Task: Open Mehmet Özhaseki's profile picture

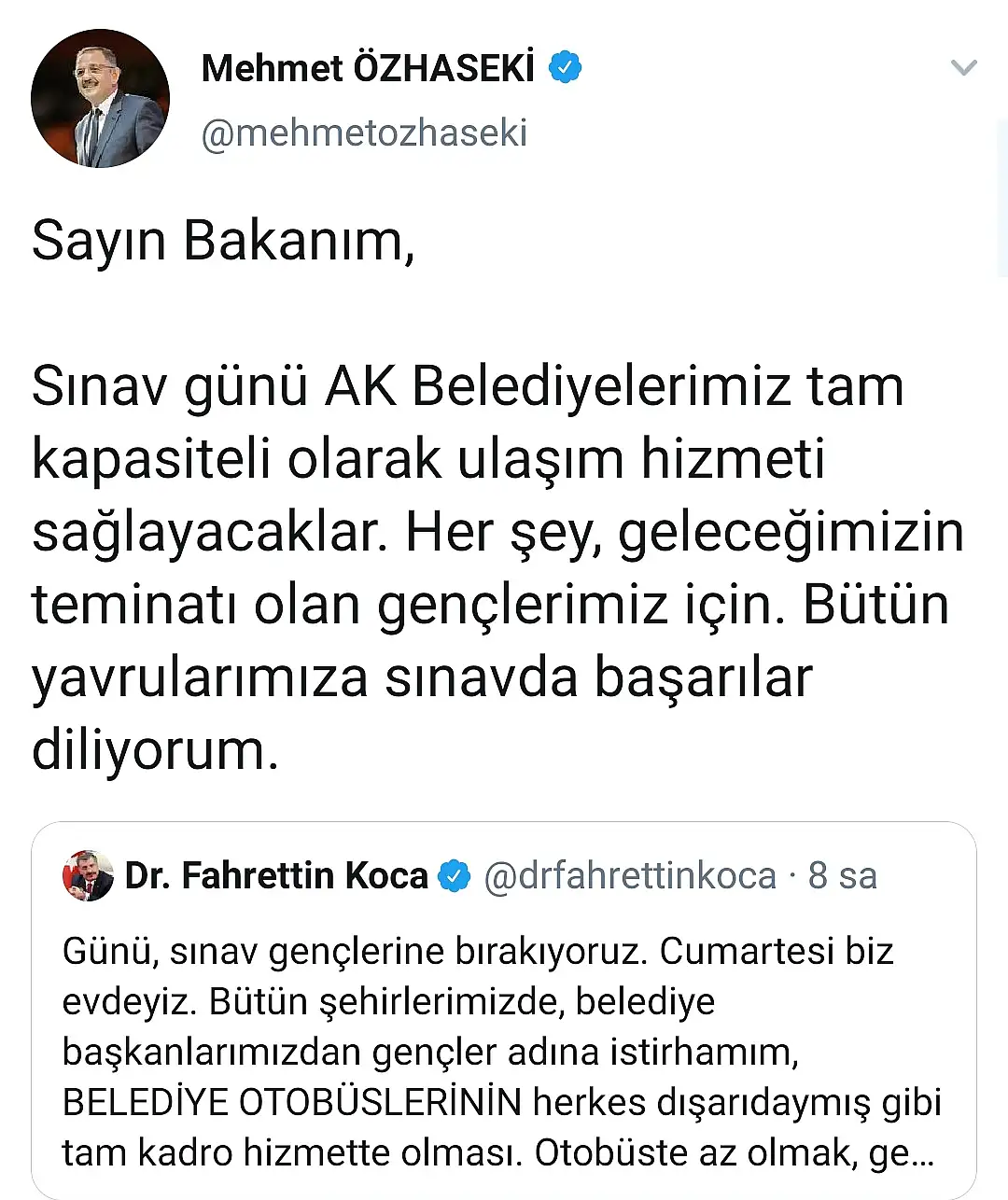Action: click(100, 99)
